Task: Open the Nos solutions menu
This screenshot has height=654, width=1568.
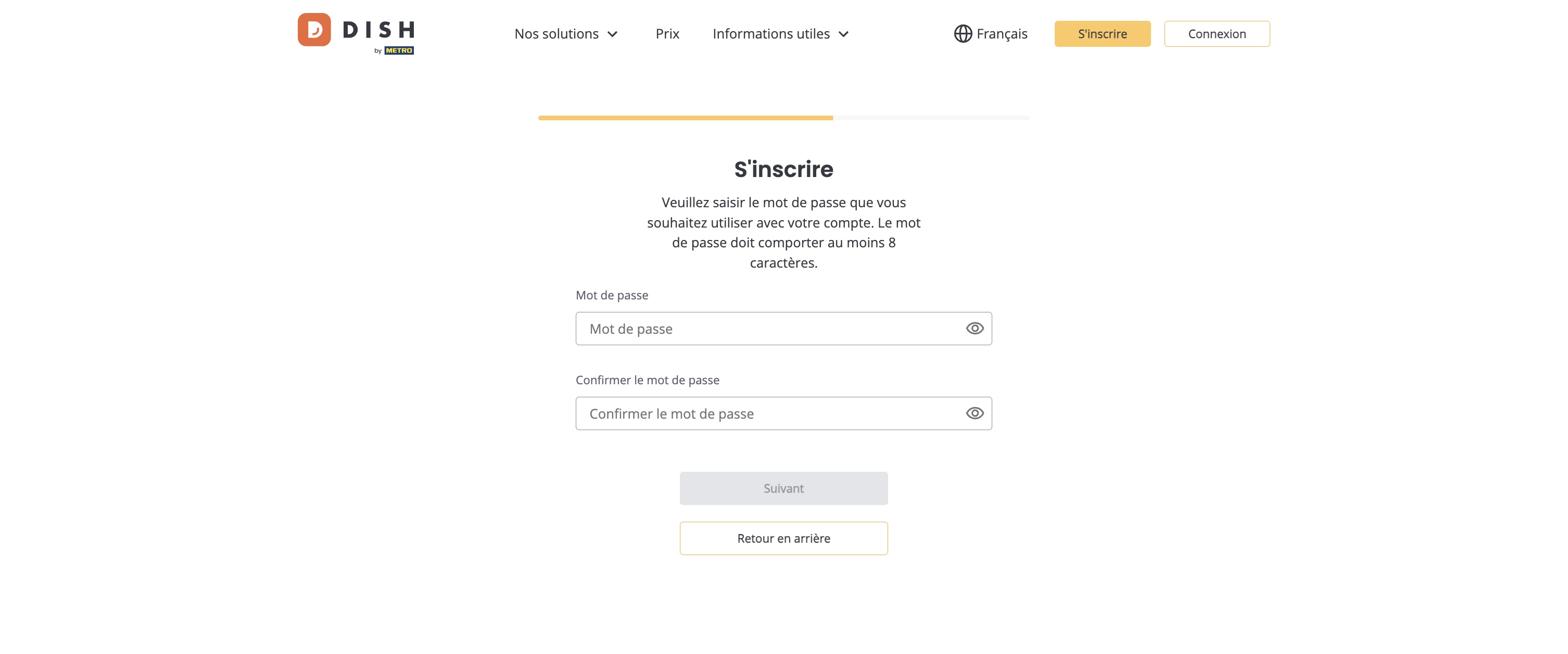Action: (x=566, y=33)
